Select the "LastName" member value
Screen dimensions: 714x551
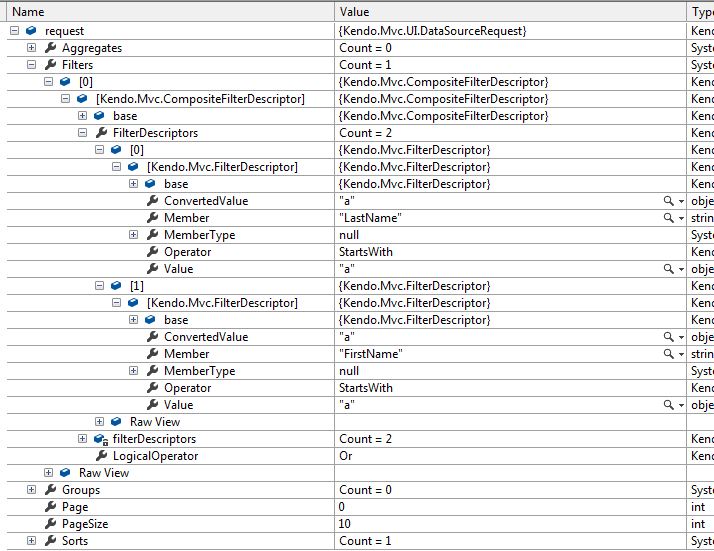pos(370,218)
